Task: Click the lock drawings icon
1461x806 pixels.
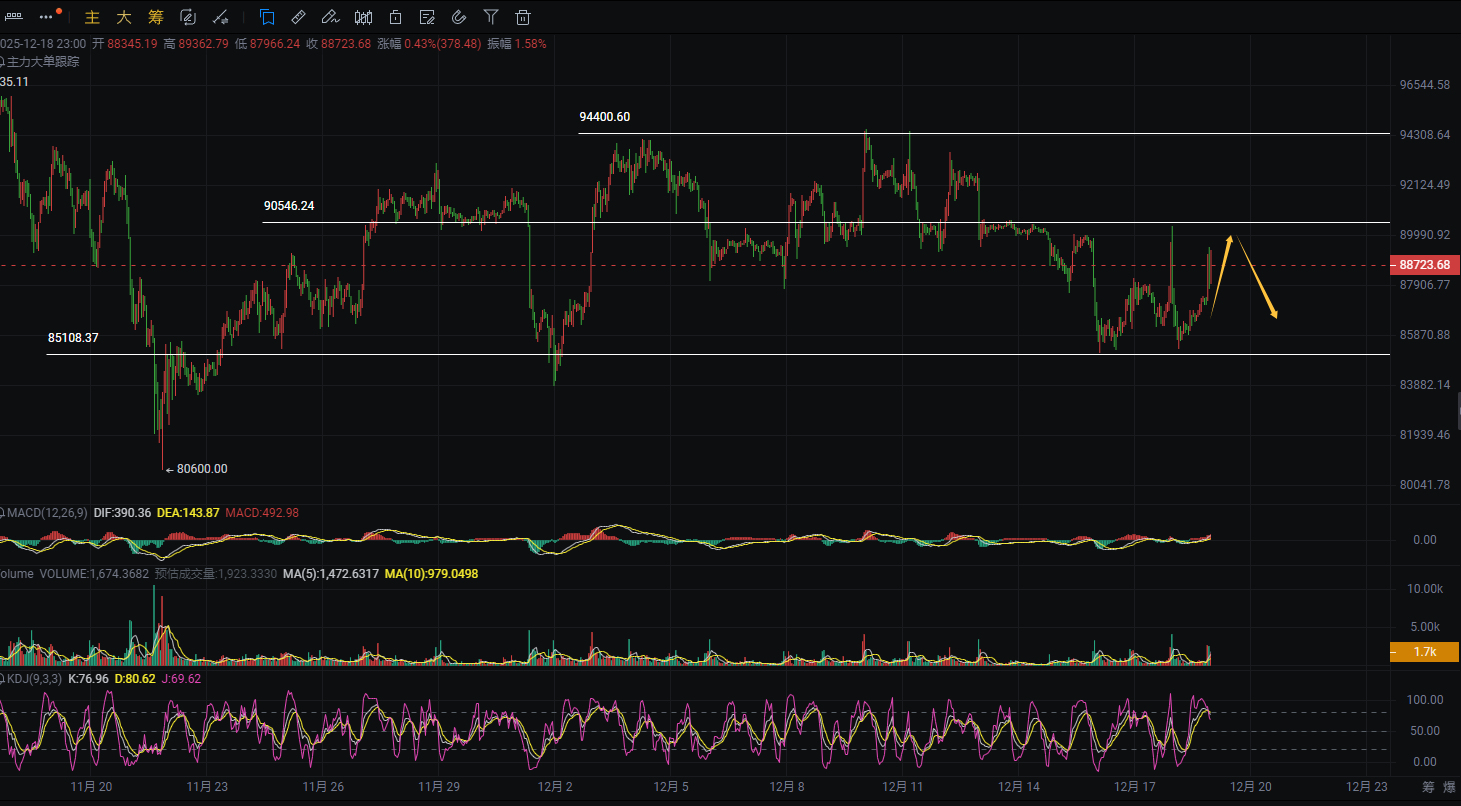Action: tap(396, 17)
